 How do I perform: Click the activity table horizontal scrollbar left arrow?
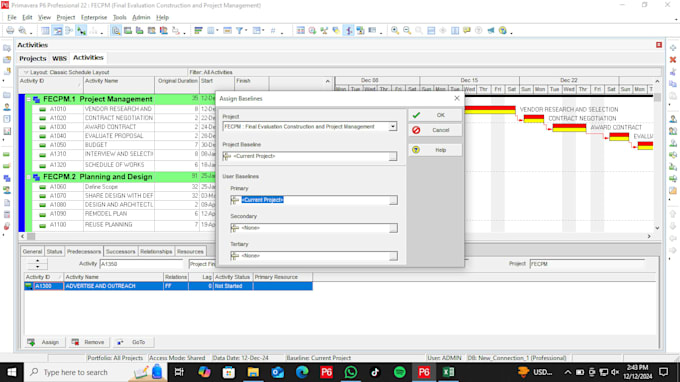pos(23,236)
